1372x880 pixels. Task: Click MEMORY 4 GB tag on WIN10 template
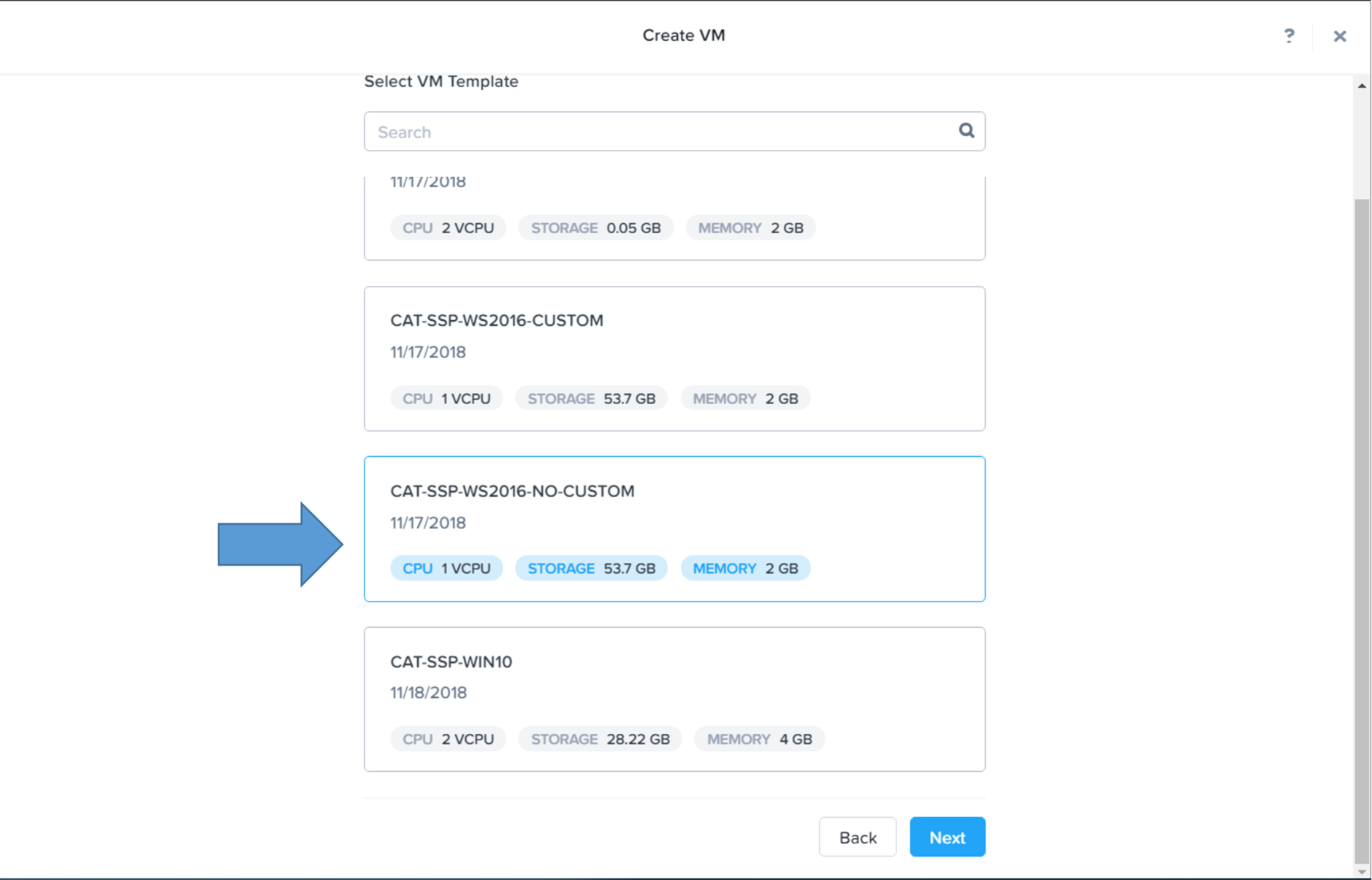point(759,739)
